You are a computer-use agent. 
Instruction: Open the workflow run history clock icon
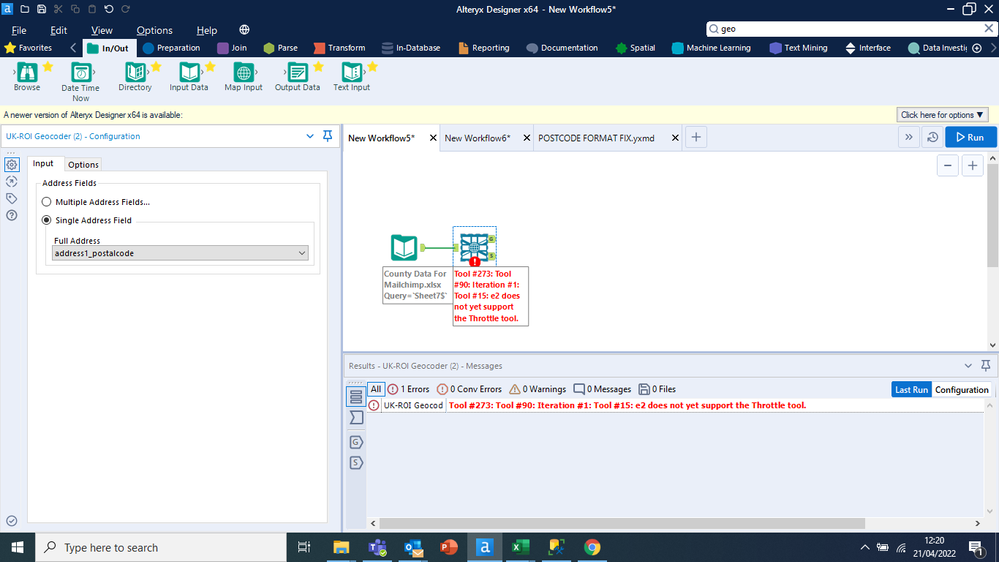coord(932,137)
